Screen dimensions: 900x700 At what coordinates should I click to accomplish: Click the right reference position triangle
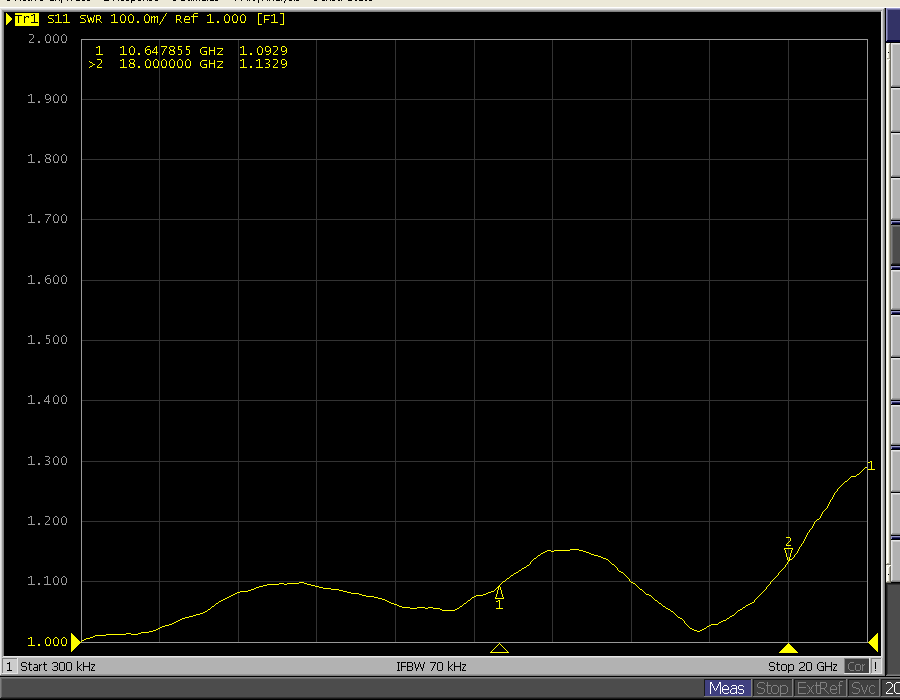pyautogui.click(x=874, y=642)
